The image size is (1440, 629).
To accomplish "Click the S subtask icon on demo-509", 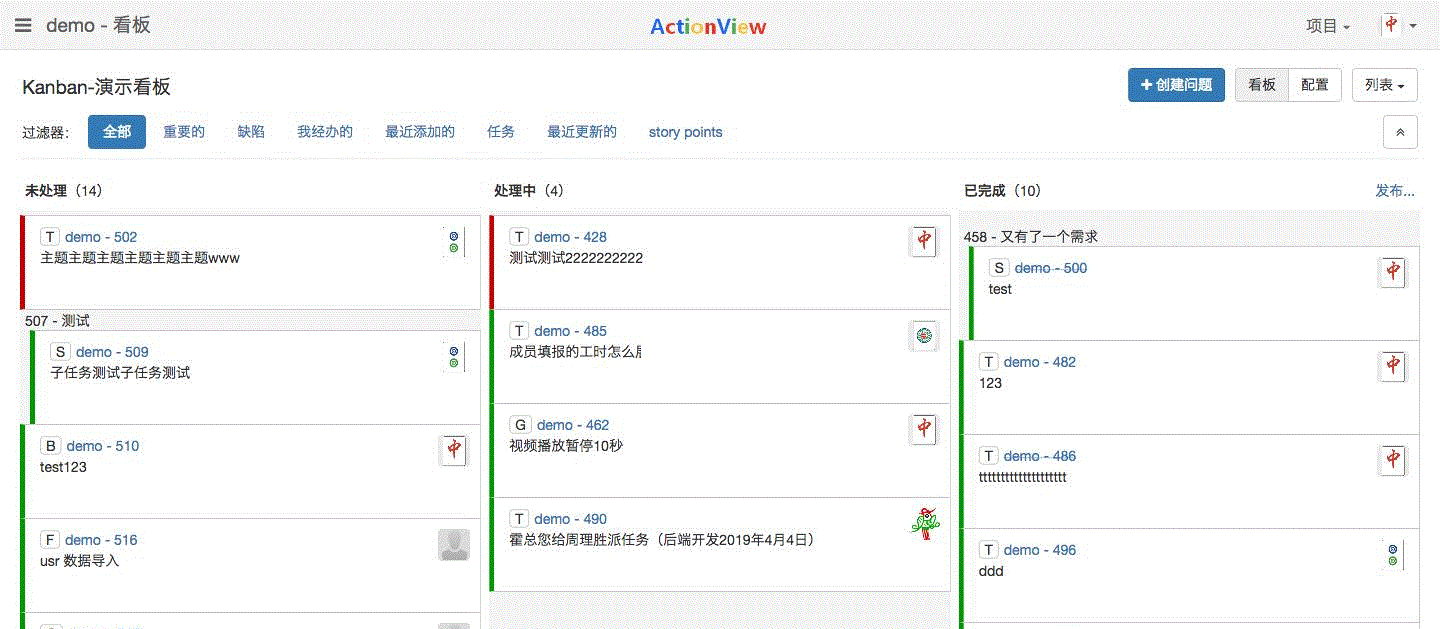I will 60,352.
